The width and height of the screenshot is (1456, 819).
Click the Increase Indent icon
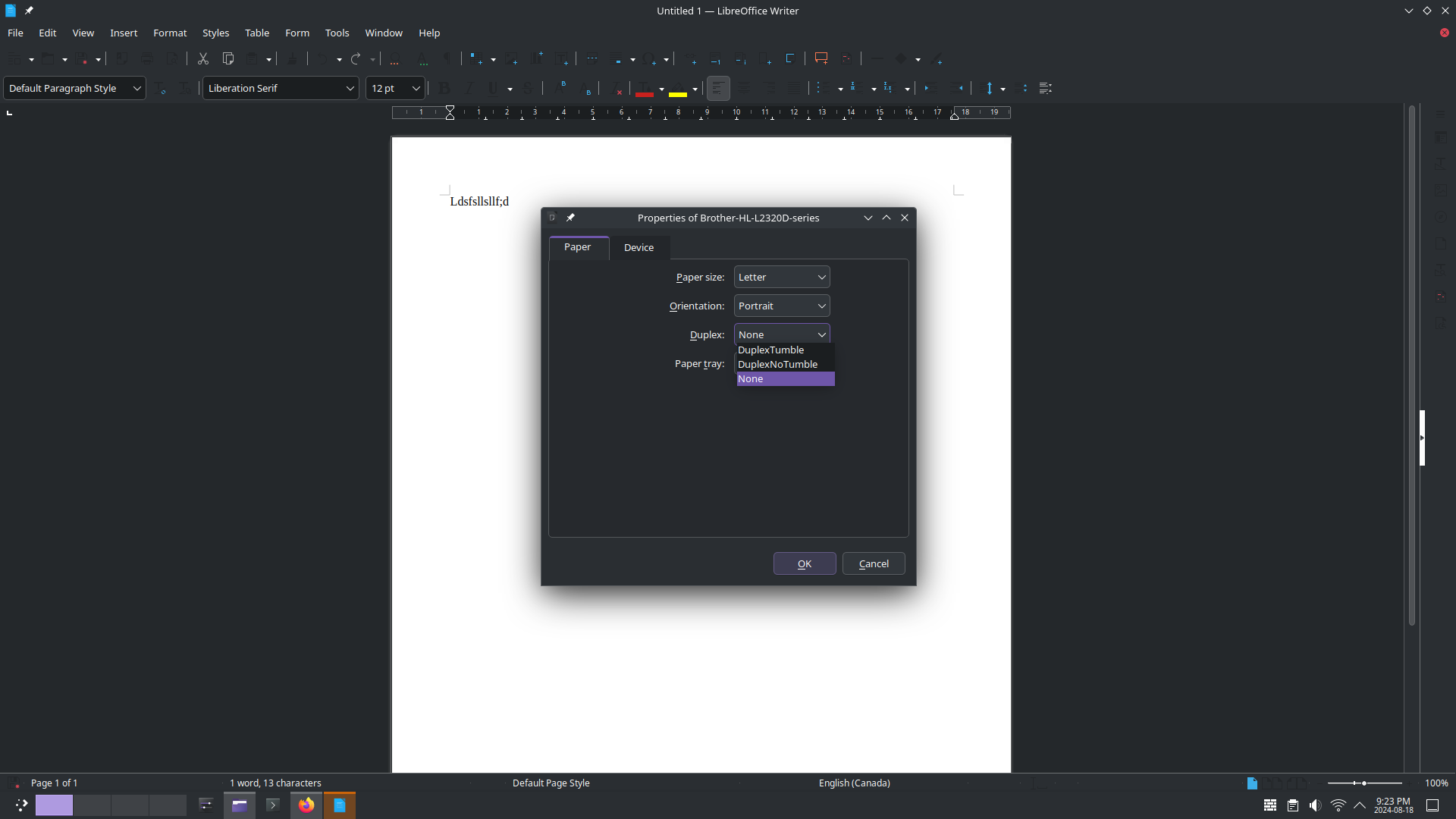tap(930, 88)
